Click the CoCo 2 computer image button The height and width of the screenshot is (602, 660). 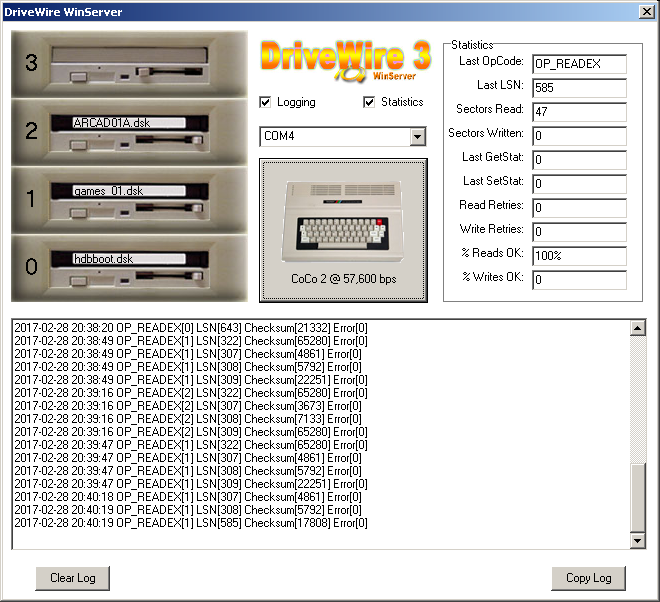pos(343,230)
